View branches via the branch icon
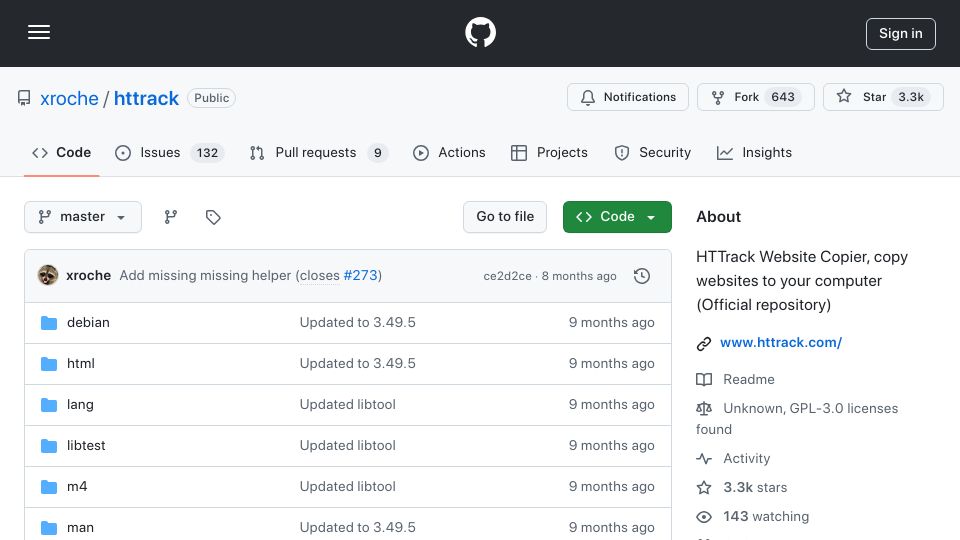This screenshot has width=960, height=540. [x=171, y=217]
